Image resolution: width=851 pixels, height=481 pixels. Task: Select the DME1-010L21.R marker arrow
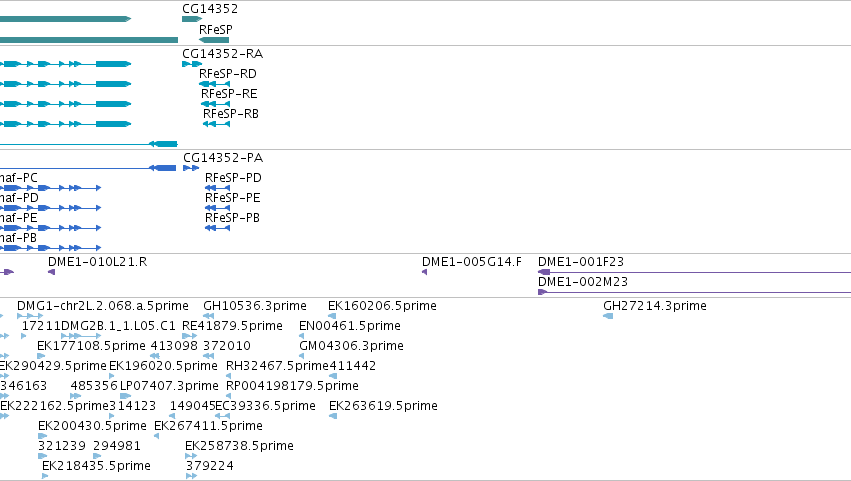pos(52,272)
